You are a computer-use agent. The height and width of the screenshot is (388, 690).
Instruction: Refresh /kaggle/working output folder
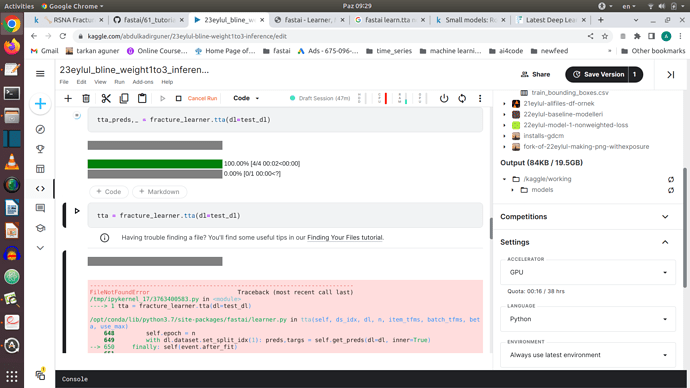coord(671,179)
